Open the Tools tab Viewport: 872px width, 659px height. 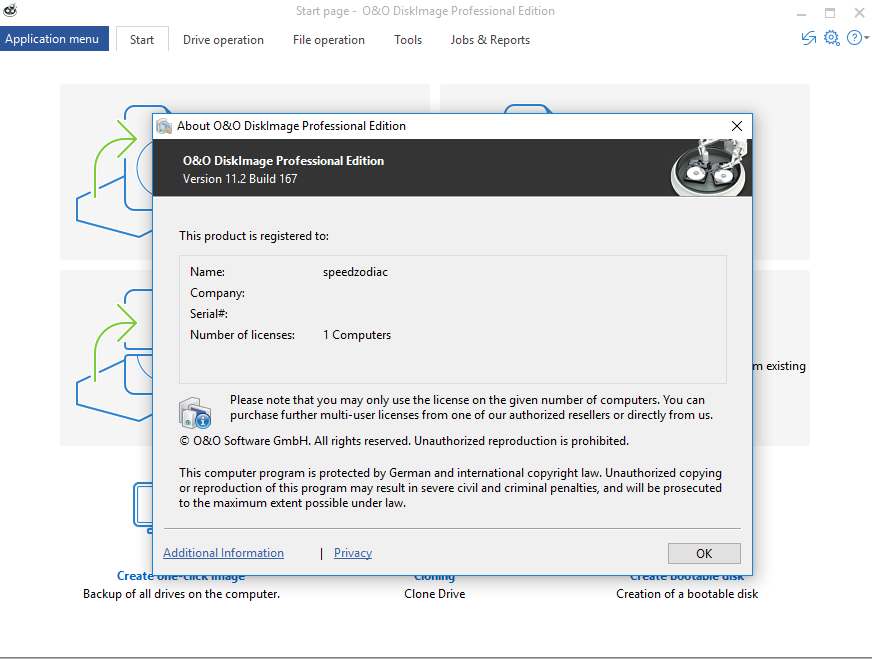point(408,40)
